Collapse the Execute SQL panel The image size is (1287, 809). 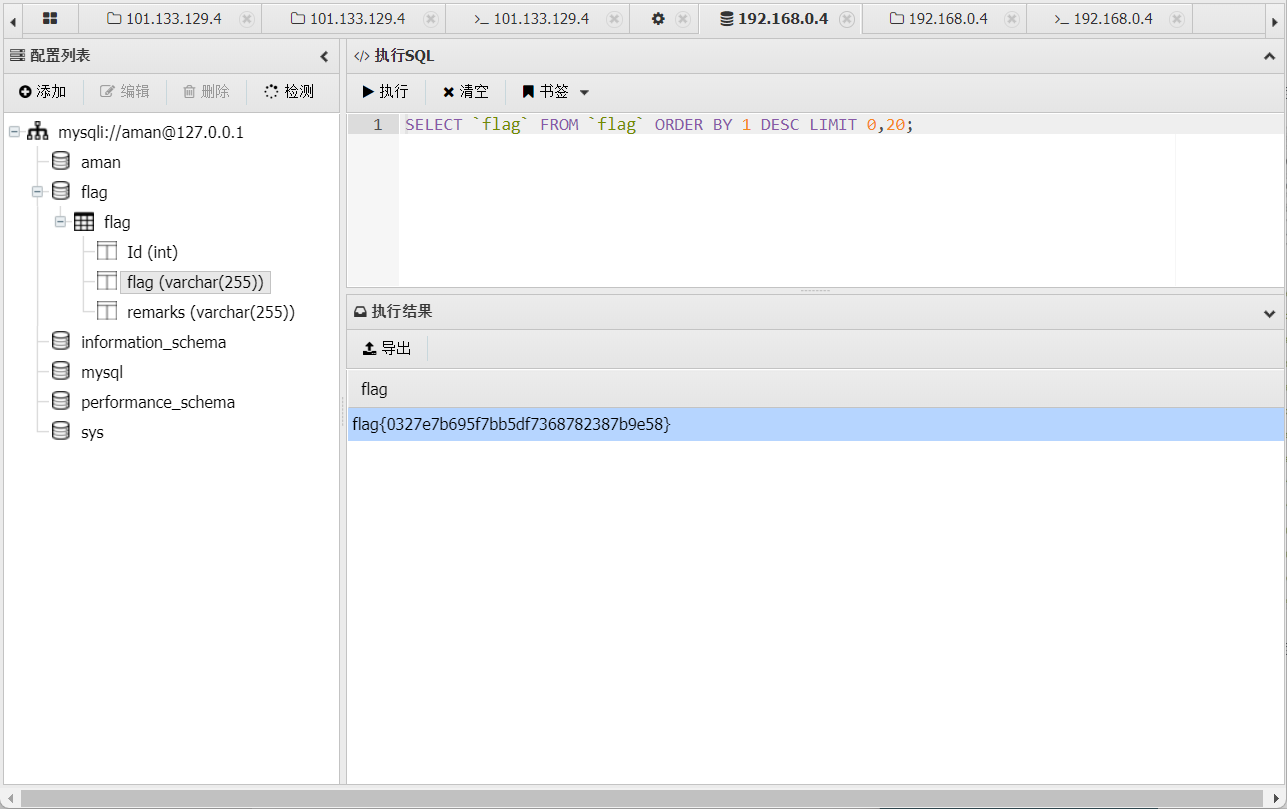point(1270,57)
